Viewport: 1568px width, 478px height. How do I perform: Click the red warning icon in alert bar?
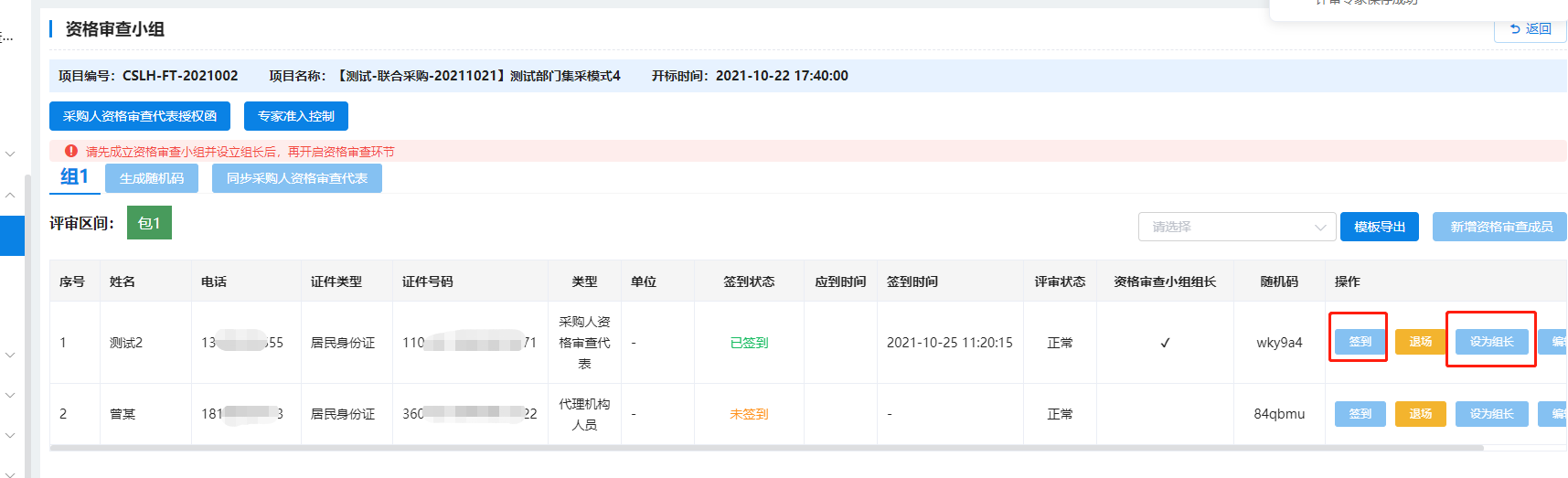click(71, 152)
